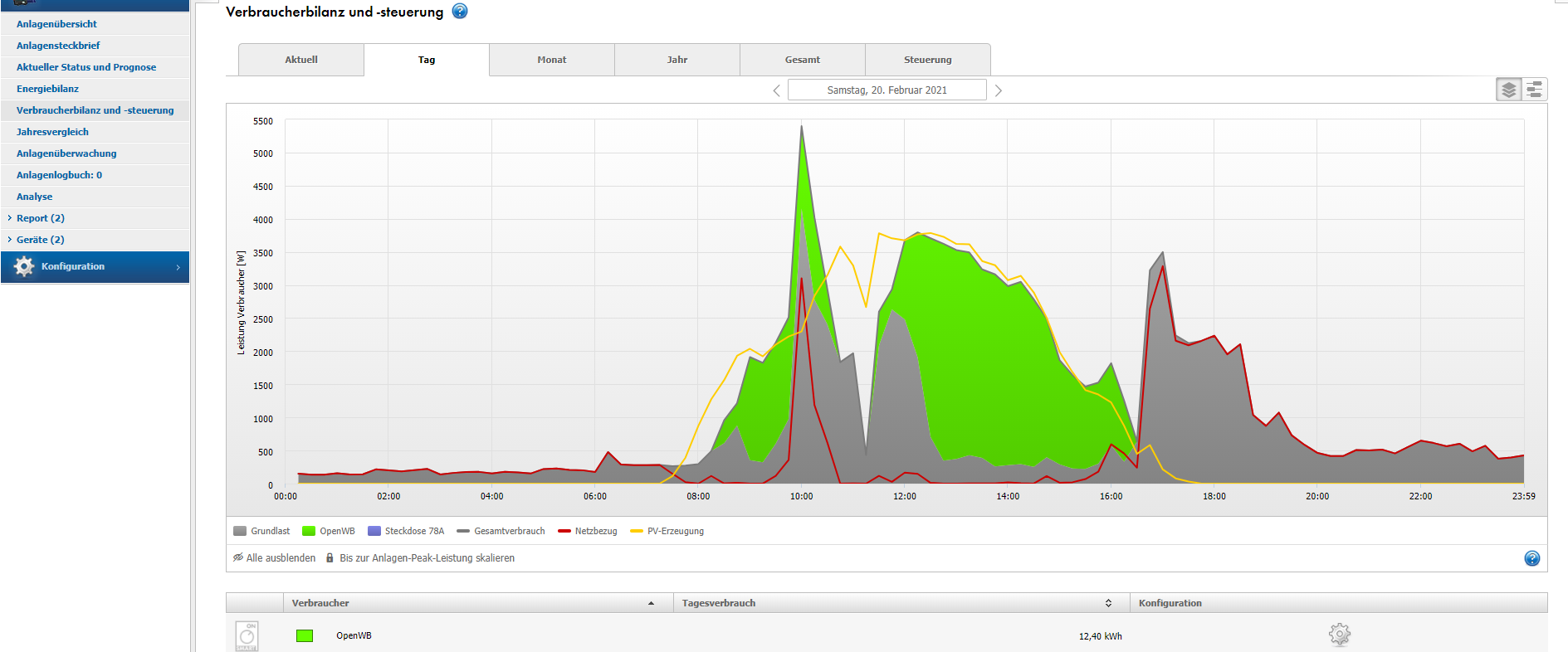This screenshot has width=1568, height=652.
Task: Expand the Report (2) sidebar section
Action: point(40,218)
